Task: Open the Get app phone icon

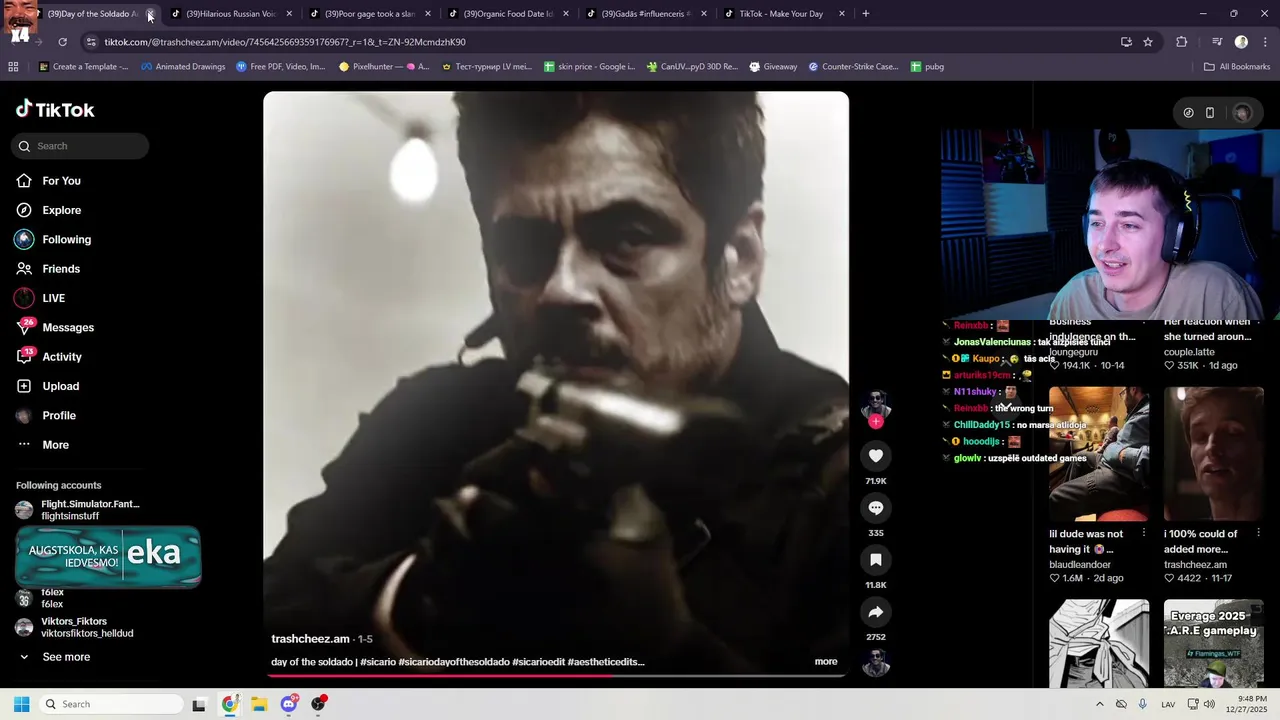Action: (x=1210, y=113)
